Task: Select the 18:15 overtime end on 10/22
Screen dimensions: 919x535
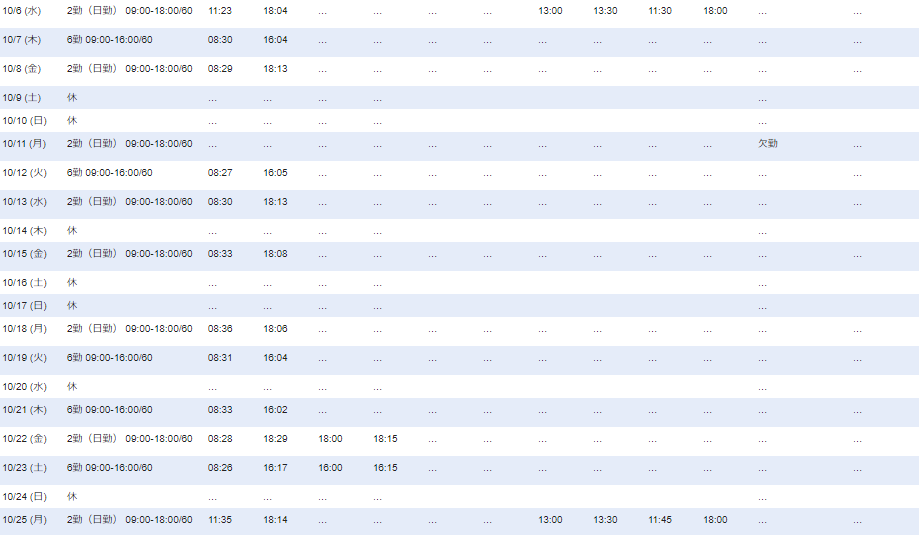Action: click(x=385, y=439)
